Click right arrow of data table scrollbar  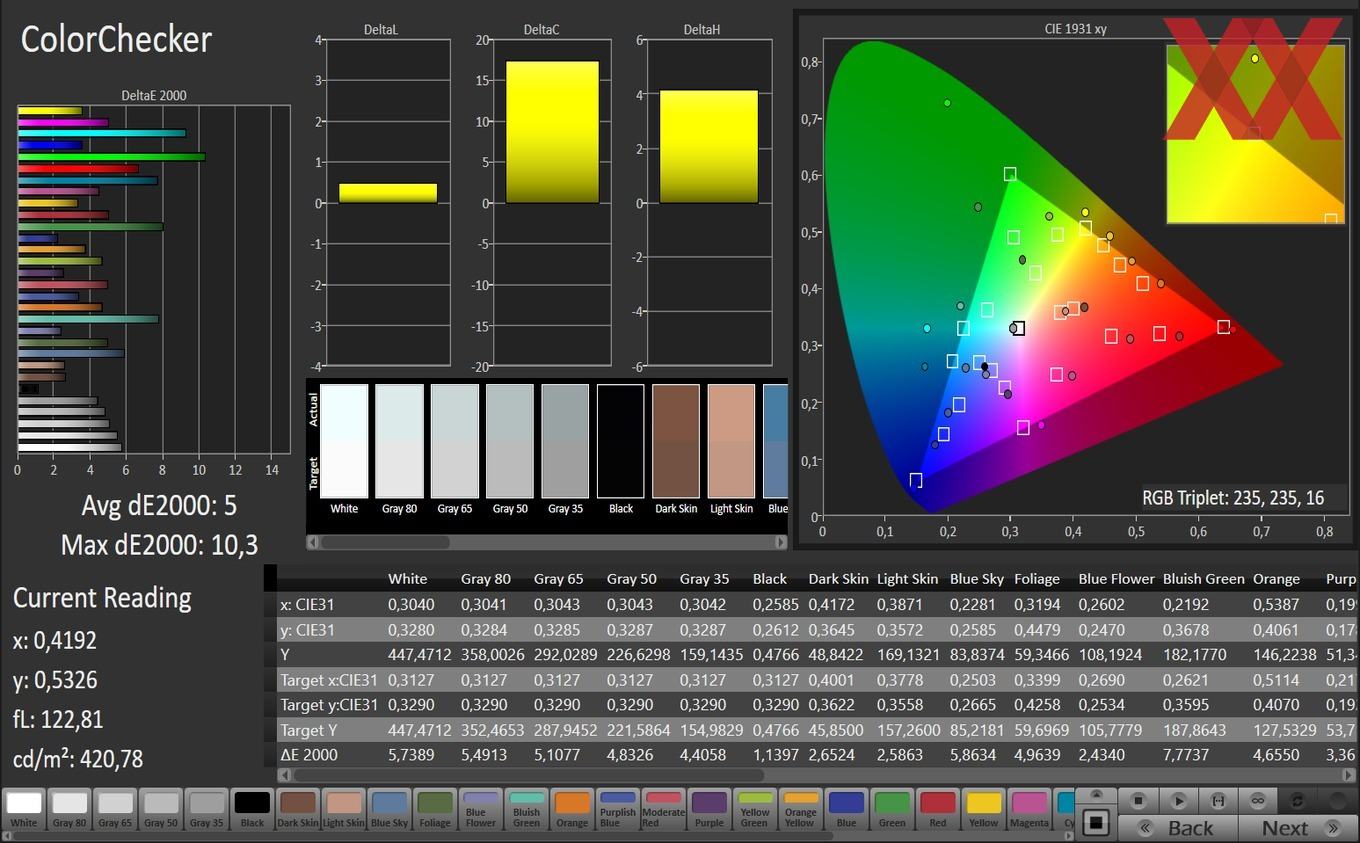(x=1350, y=775)
